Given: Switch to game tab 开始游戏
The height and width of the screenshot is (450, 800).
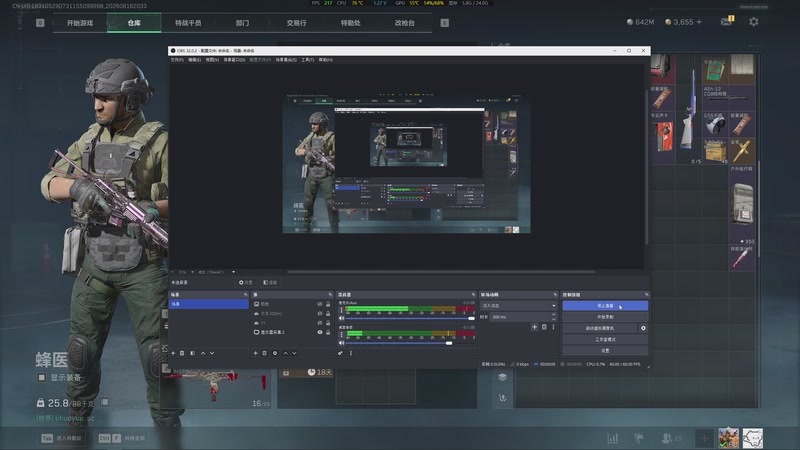Looking at the screenshot, I should [x=80, y=22].
